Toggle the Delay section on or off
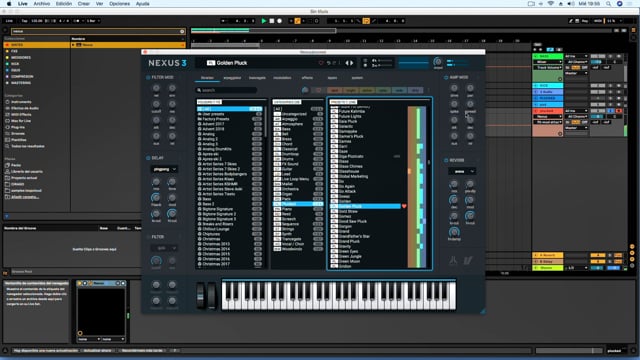This screenshot has height=360, width=640. (x=148, y=158)
